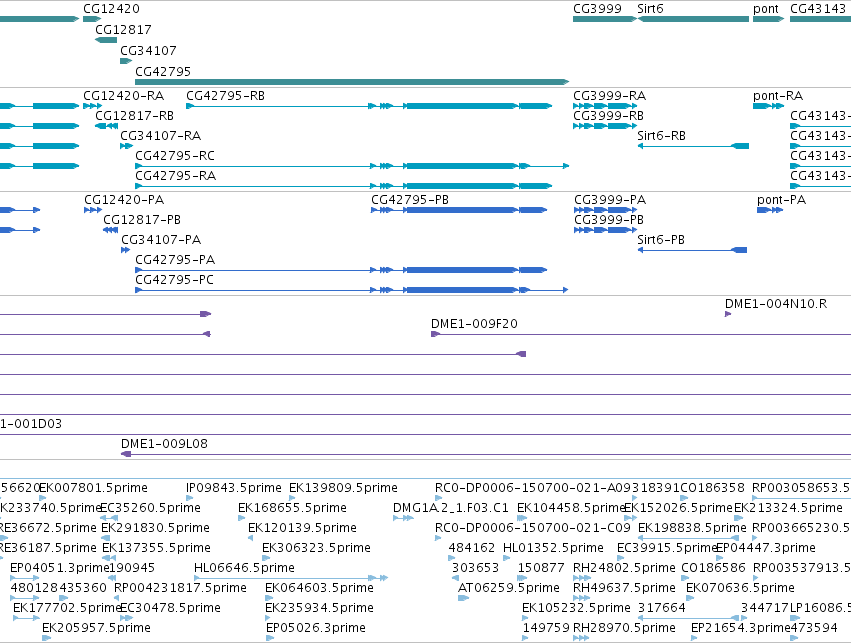Open the 149759 feature label
851x643 pixels.
click(546, 628)
